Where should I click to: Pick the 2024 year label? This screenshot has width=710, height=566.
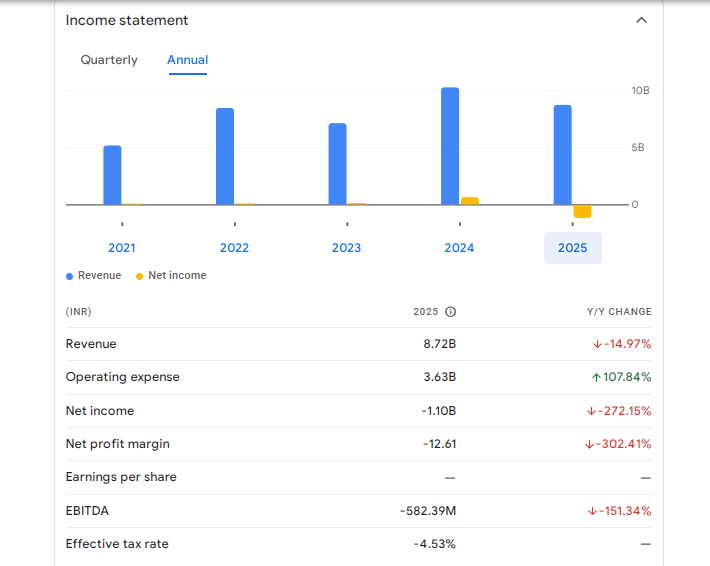pos(459,248)
